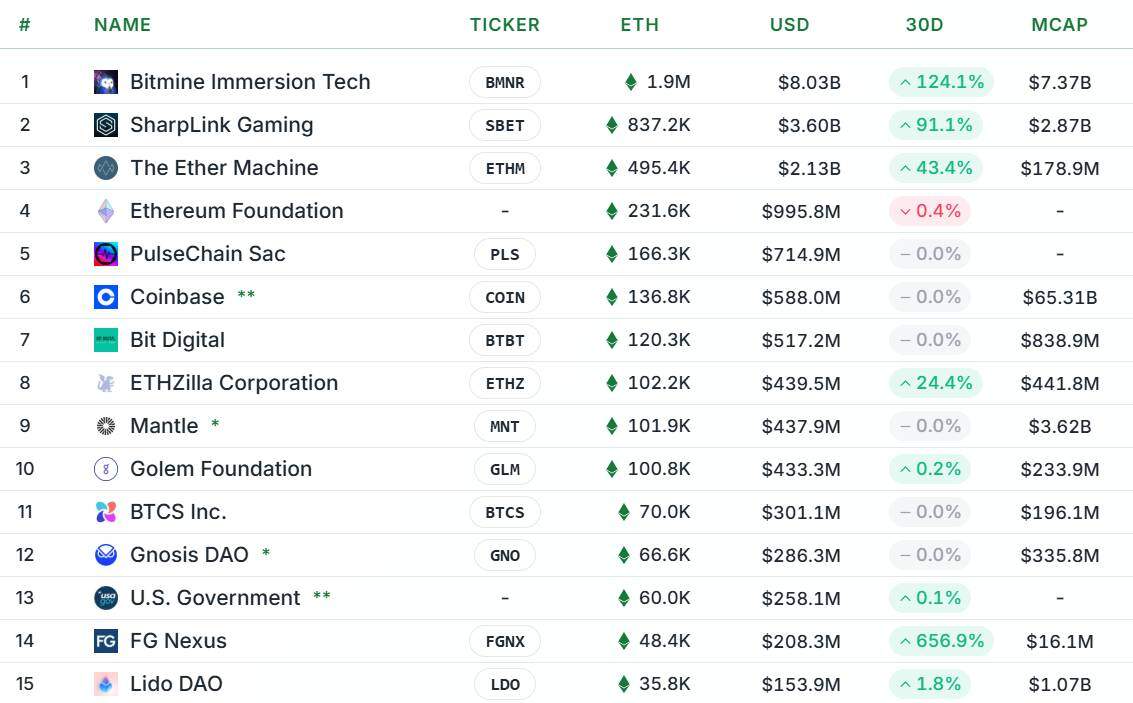Sort table by ETH column header
This screenshot has width=1133, height=703.
click(x=639, y=25)
